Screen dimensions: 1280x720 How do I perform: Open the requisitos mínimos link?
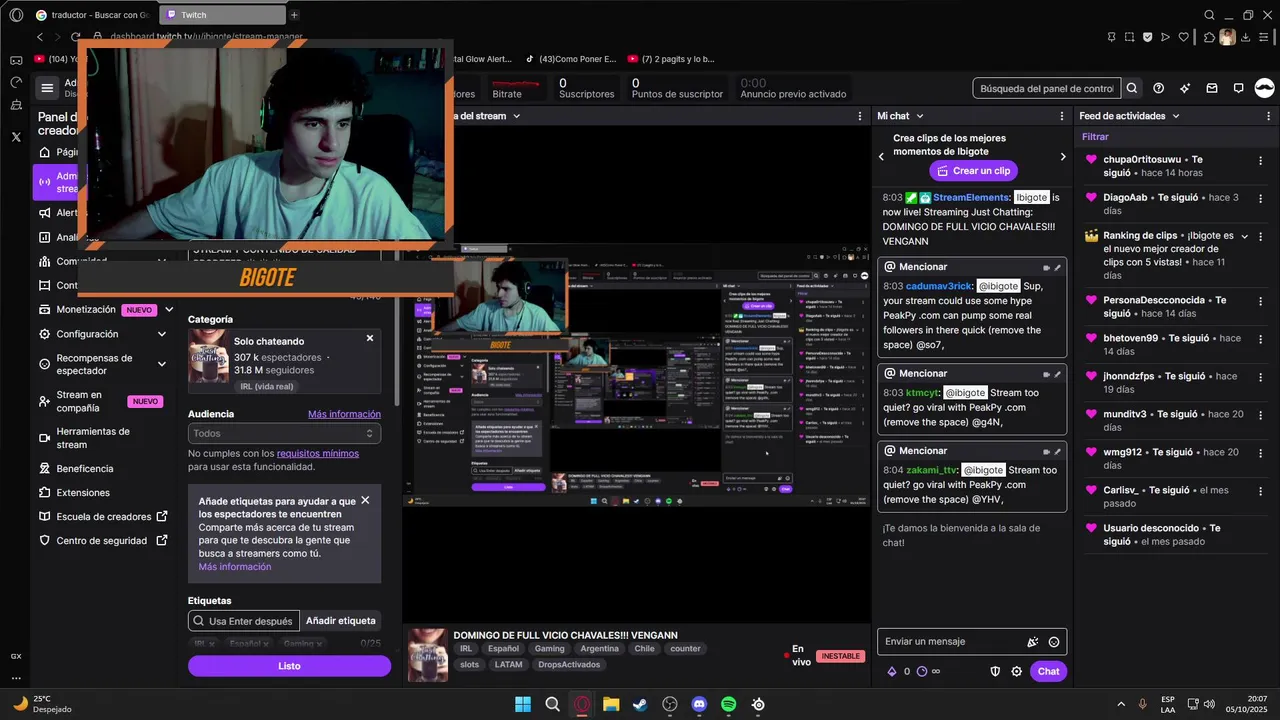(x=317, y=454)
